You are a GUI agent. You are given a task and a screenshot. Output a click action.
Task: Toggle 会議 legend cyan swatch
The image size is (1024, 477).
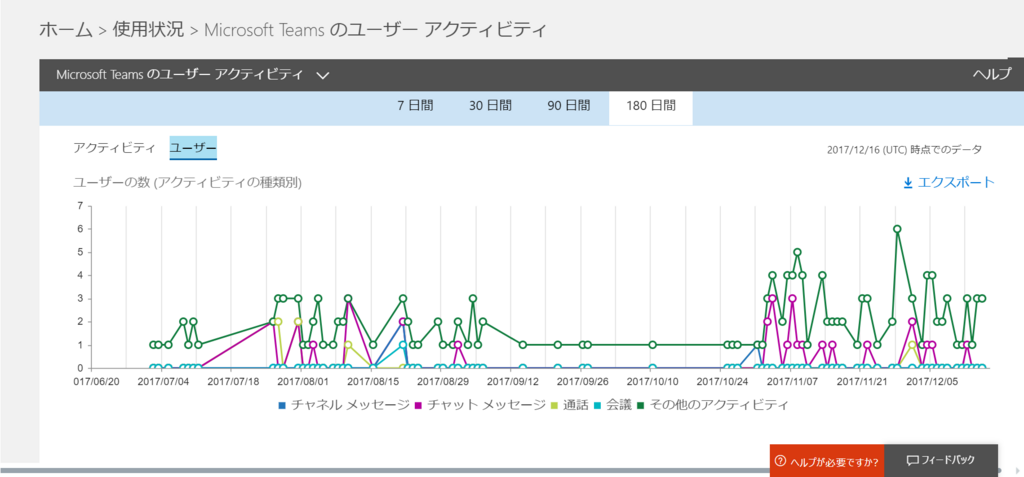599,406
